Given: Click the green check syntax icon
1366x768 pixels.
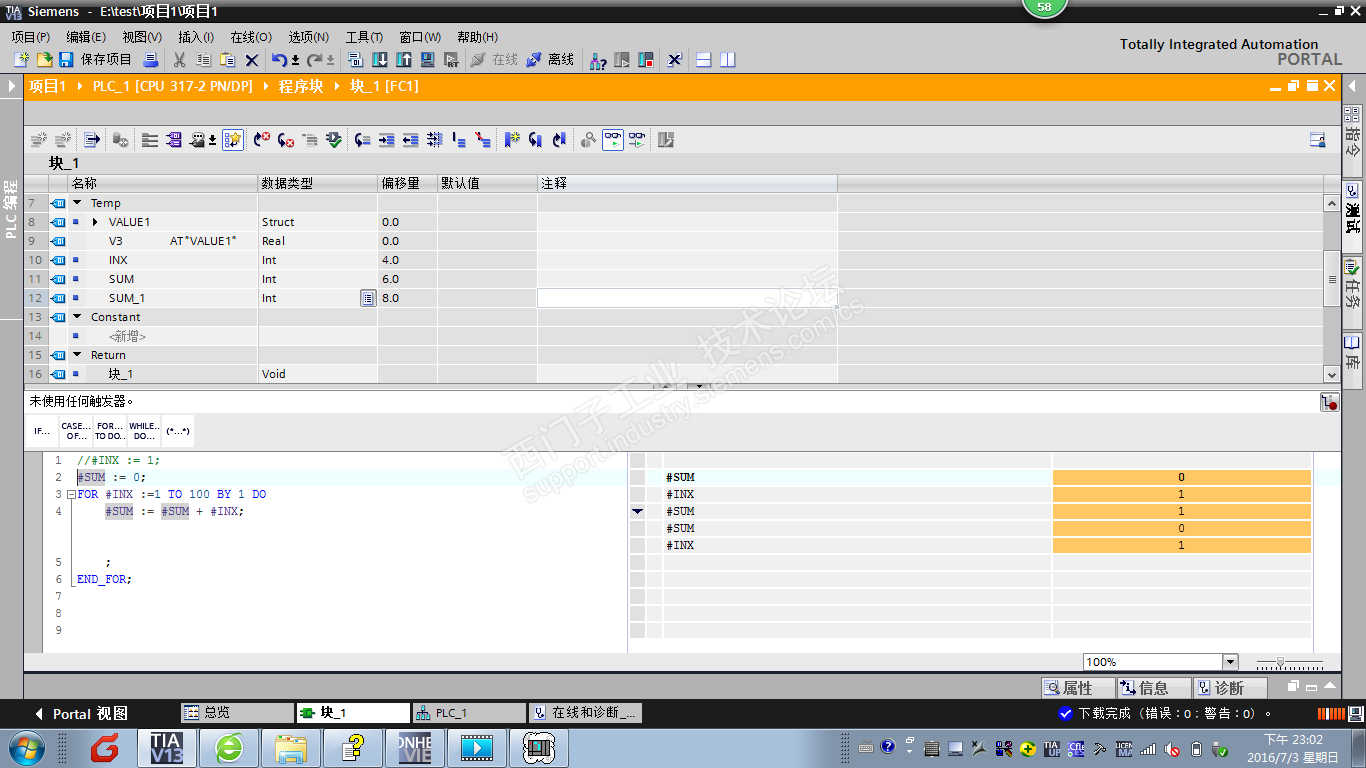Looking at the screenshot, I should tap(334, 140).
